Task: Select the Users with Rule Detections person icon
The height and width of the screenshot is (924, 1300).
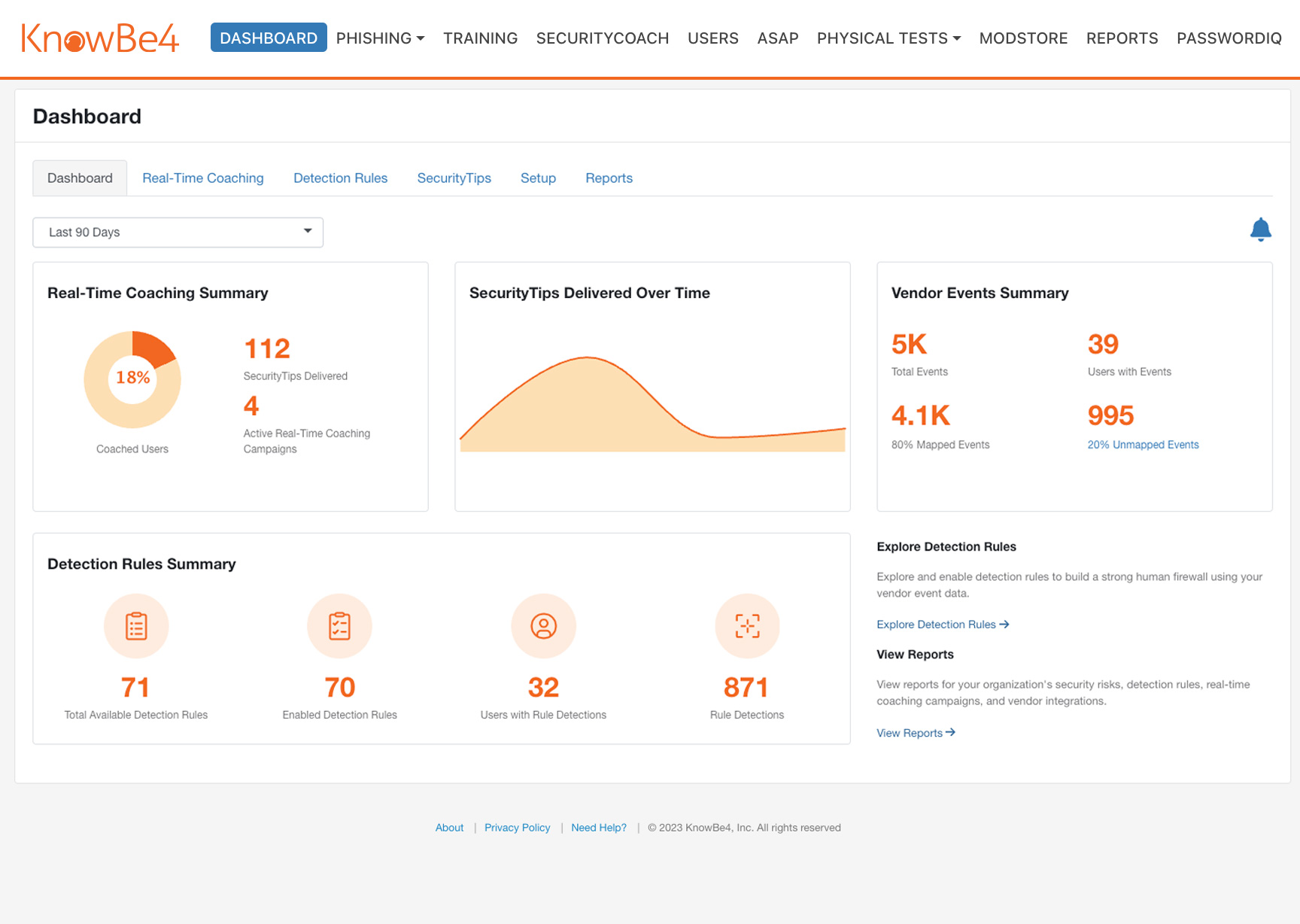Action: [x=543, y=625]
